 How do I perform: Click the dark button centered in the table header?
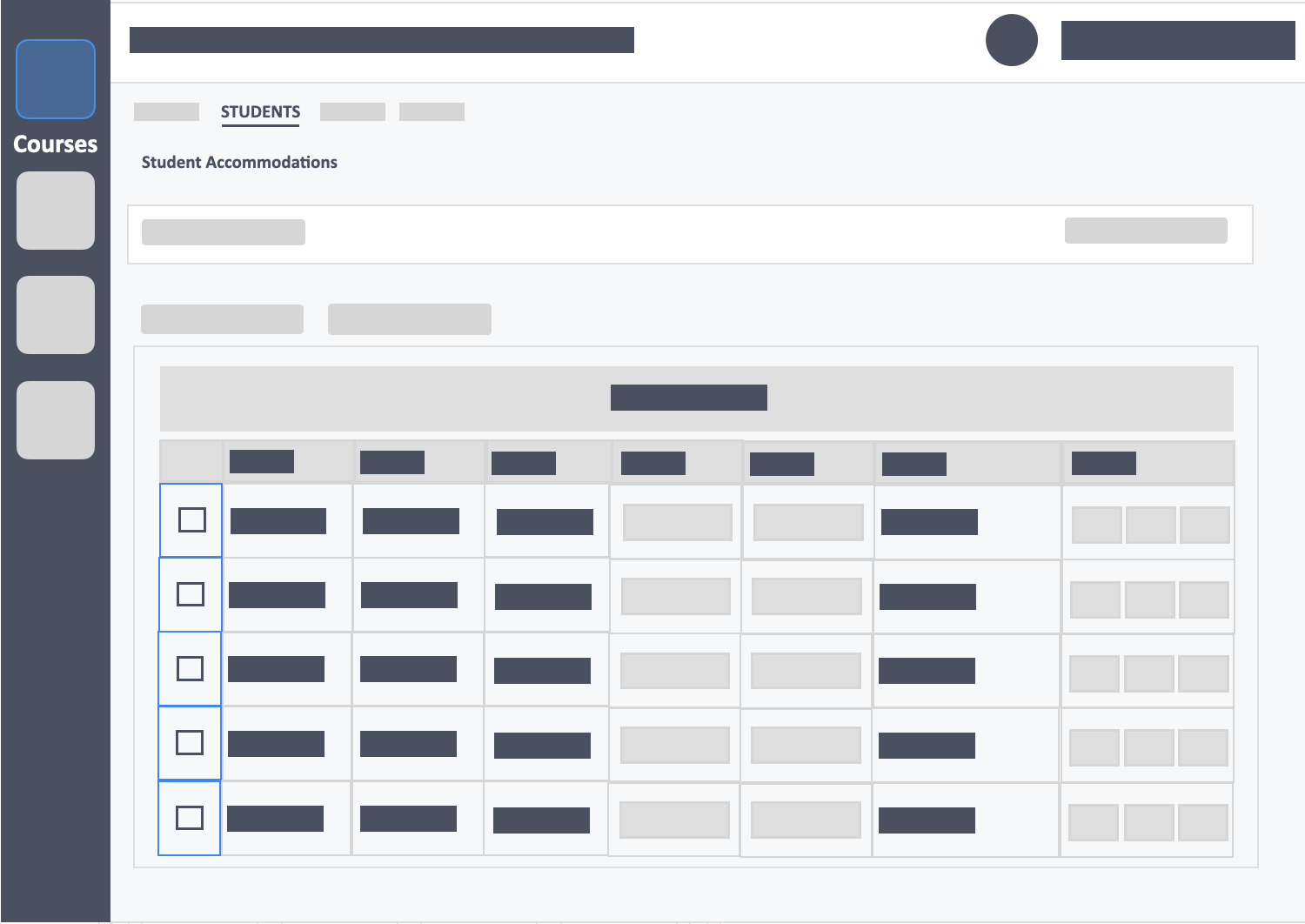pyautogui.click(x=688, y=397)
